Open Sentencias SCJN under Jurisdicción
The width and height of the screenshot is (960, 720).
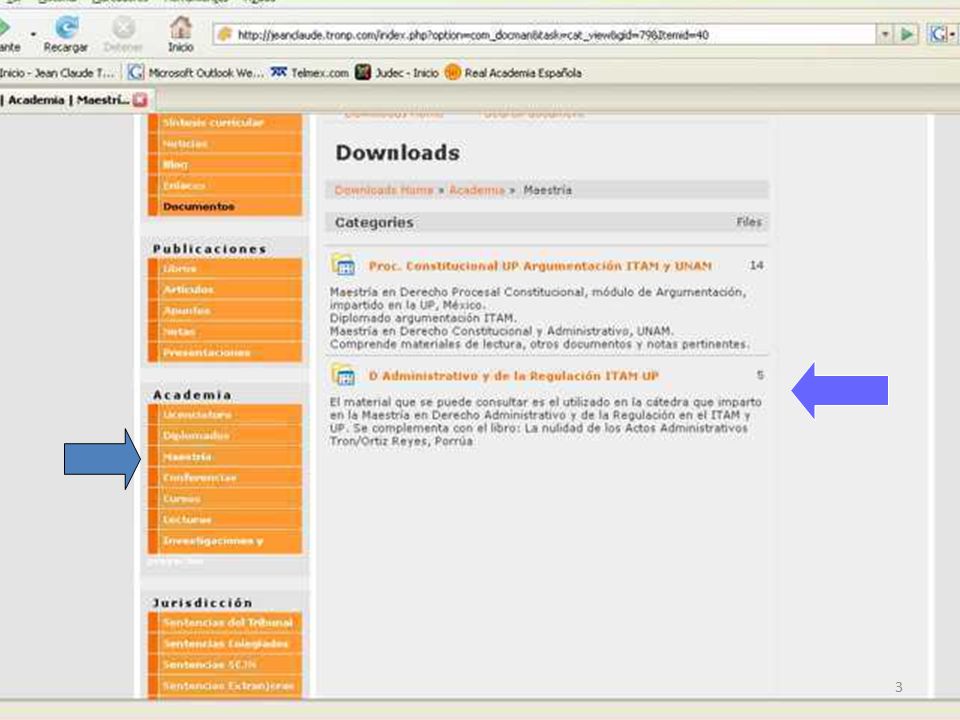225,664
